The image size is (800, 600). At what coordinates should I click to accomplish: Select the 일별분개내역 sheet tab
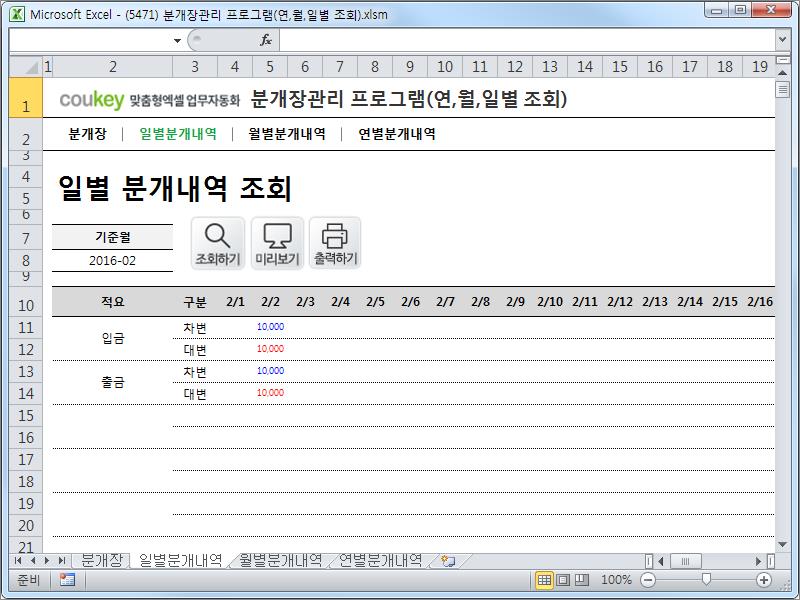181,560
